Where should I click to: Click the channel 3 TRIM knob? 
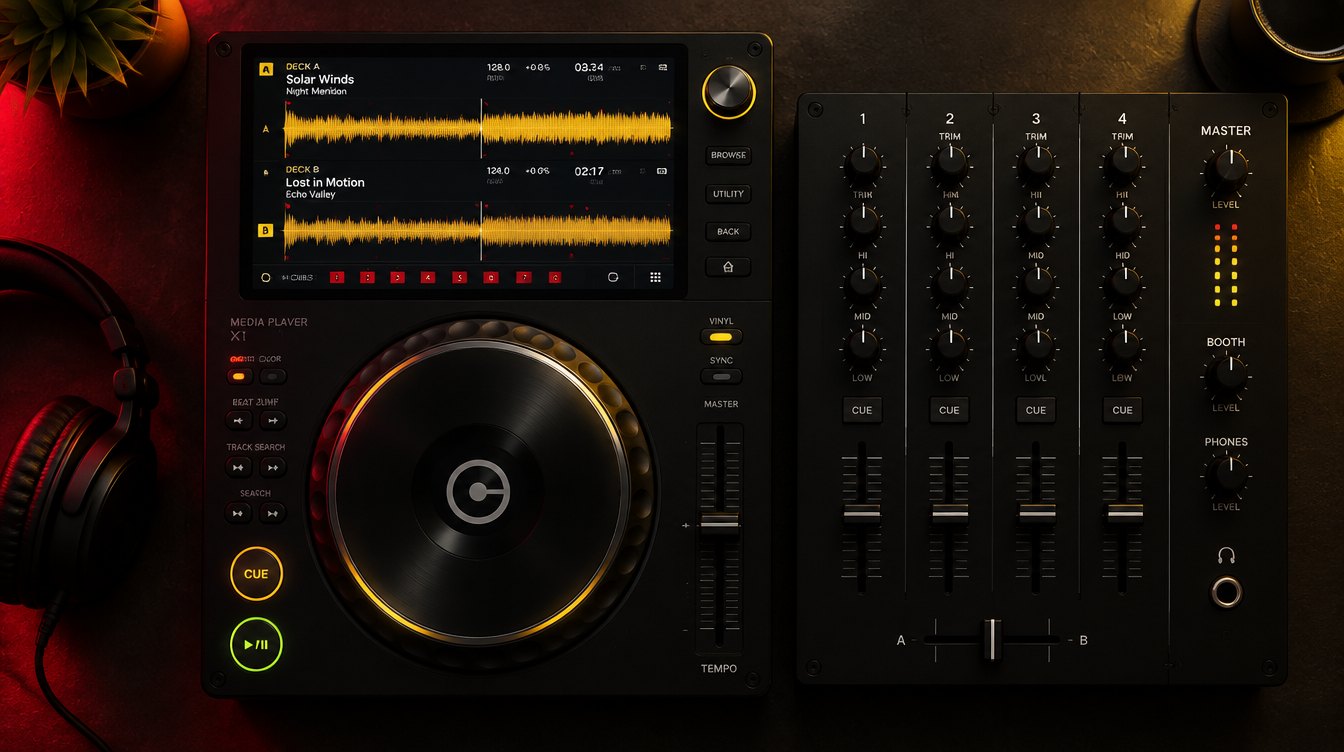tap(1036, 163)
